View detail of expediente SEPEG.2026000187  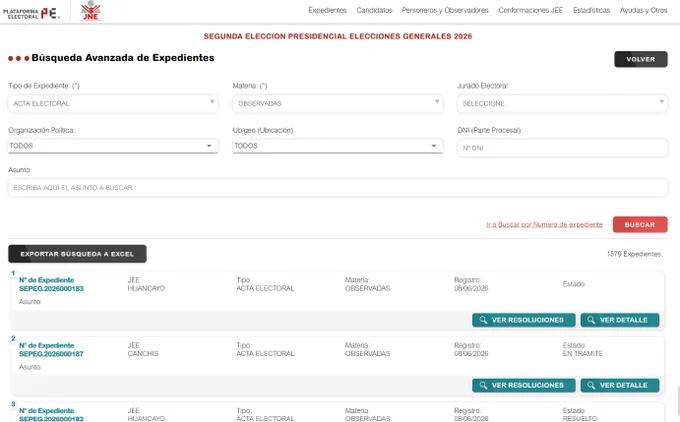pos(620,385)
